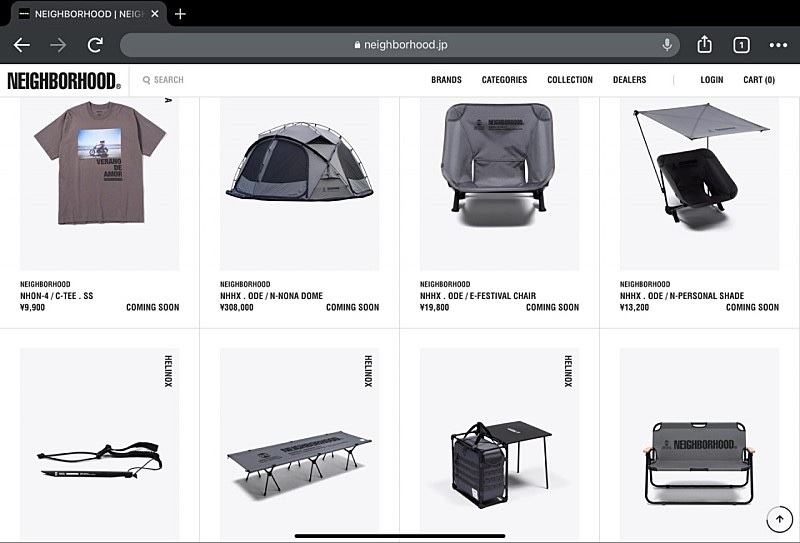This screenshot has width=800, height=543.
Task: Go back to the previous page
Action: (21, 45)
